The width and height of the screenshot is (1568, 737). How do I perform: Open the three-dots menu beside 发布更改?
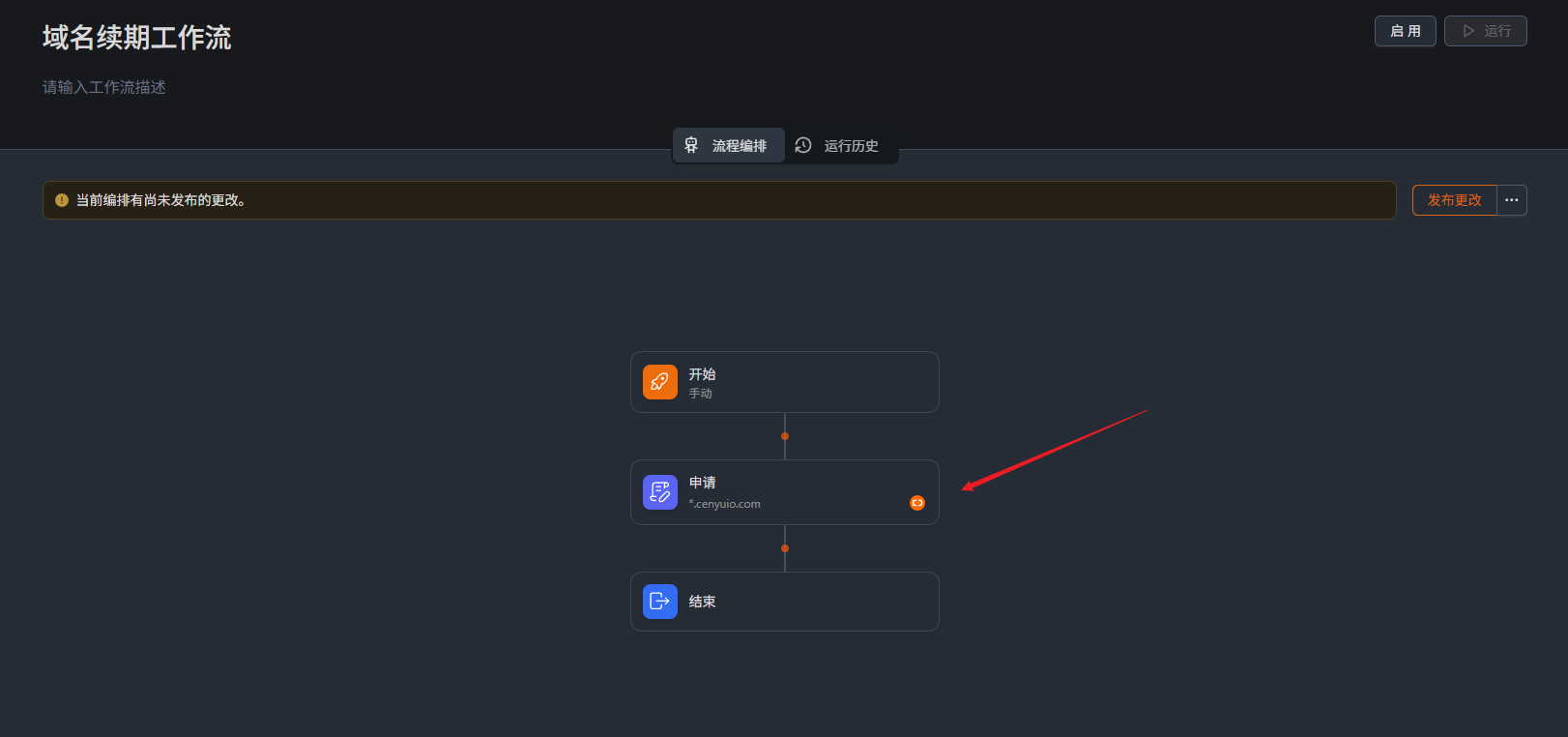[x=1512, y=200]
